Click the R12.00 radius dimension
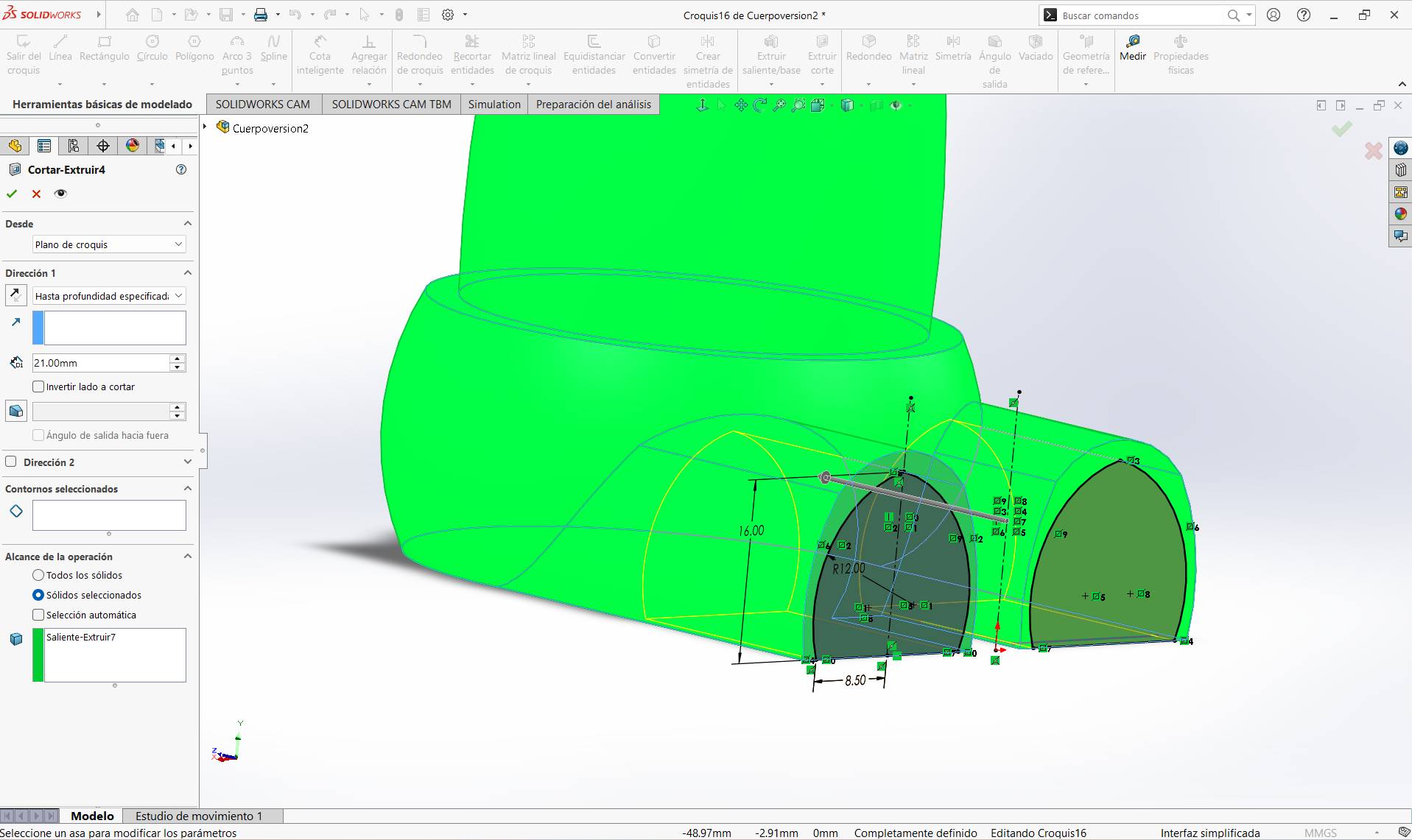Viewport: 1412px width, 840px height. click(849, 568)
